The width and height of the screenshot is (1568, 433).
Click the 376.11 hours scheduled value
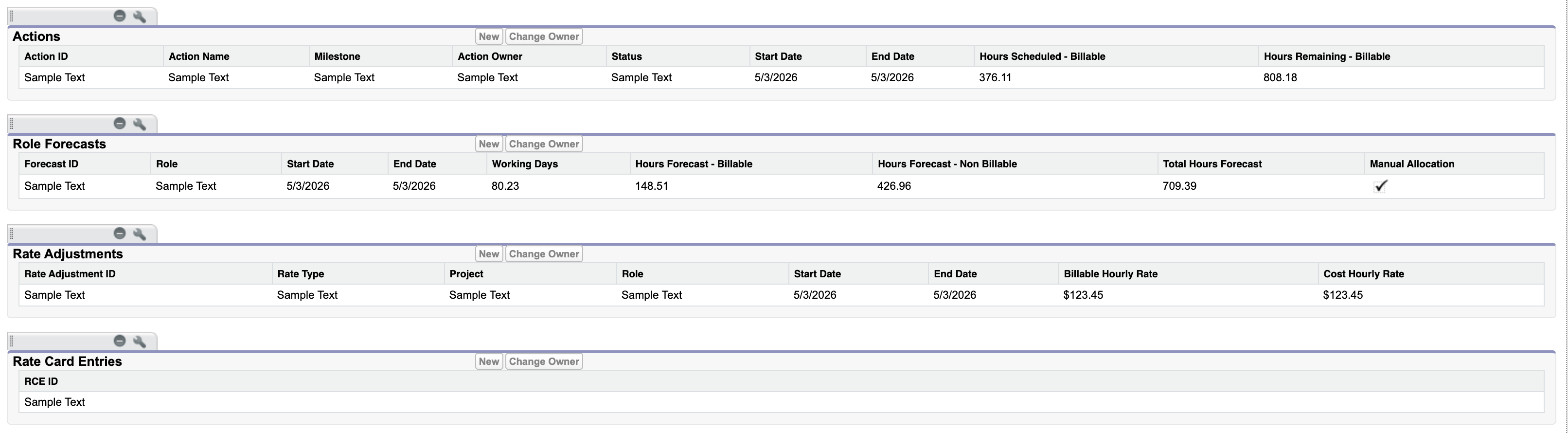[995, 77]
